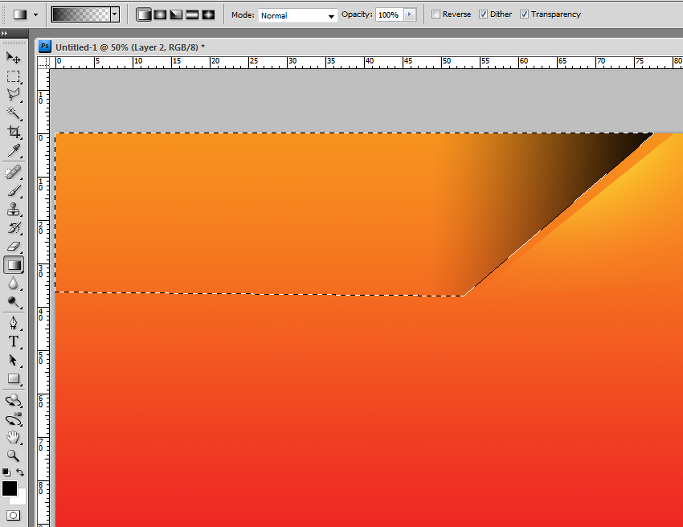Choose the Healing Brush tool

point(13,173)
